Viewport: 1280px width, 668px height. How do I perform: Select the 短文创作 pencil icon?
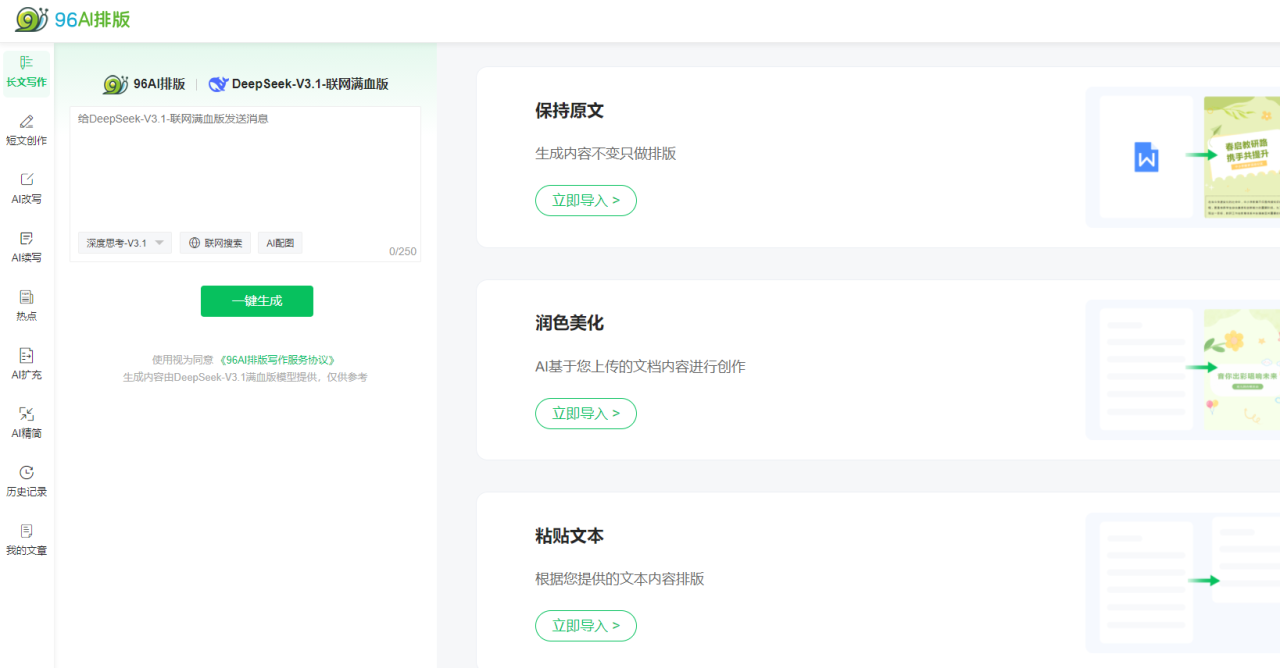tap(26, 122)
